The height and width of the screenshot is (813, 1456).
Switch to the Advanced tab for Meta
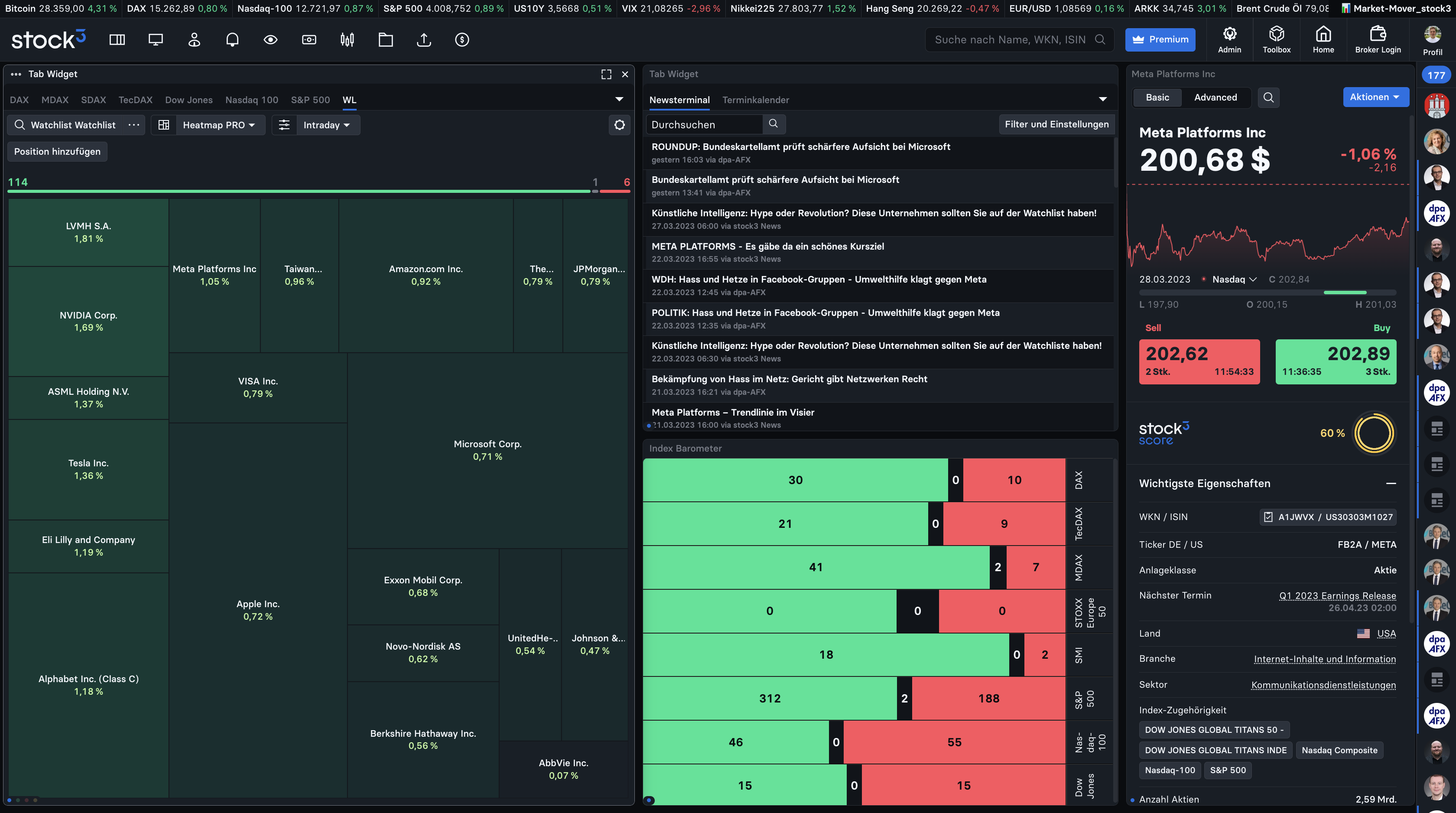click(x=1215, y=98)
